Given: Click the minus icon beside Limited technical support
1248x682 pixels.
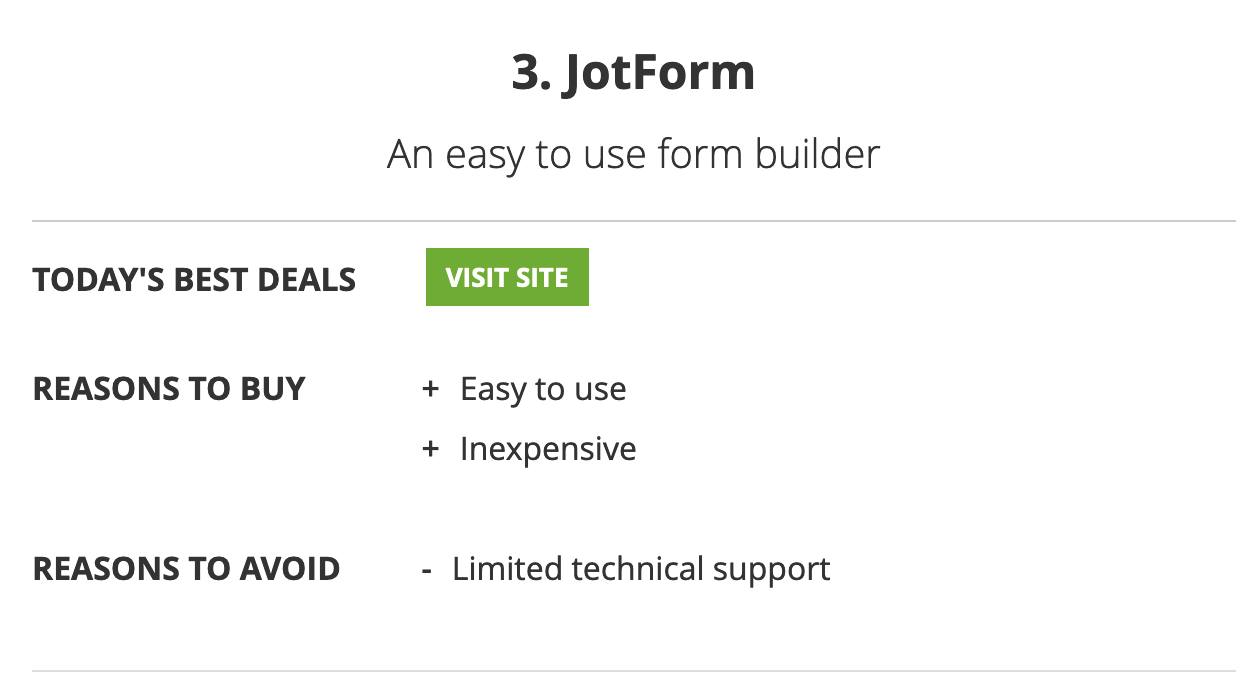Looking at the screenshot, I should coord(427,570).
